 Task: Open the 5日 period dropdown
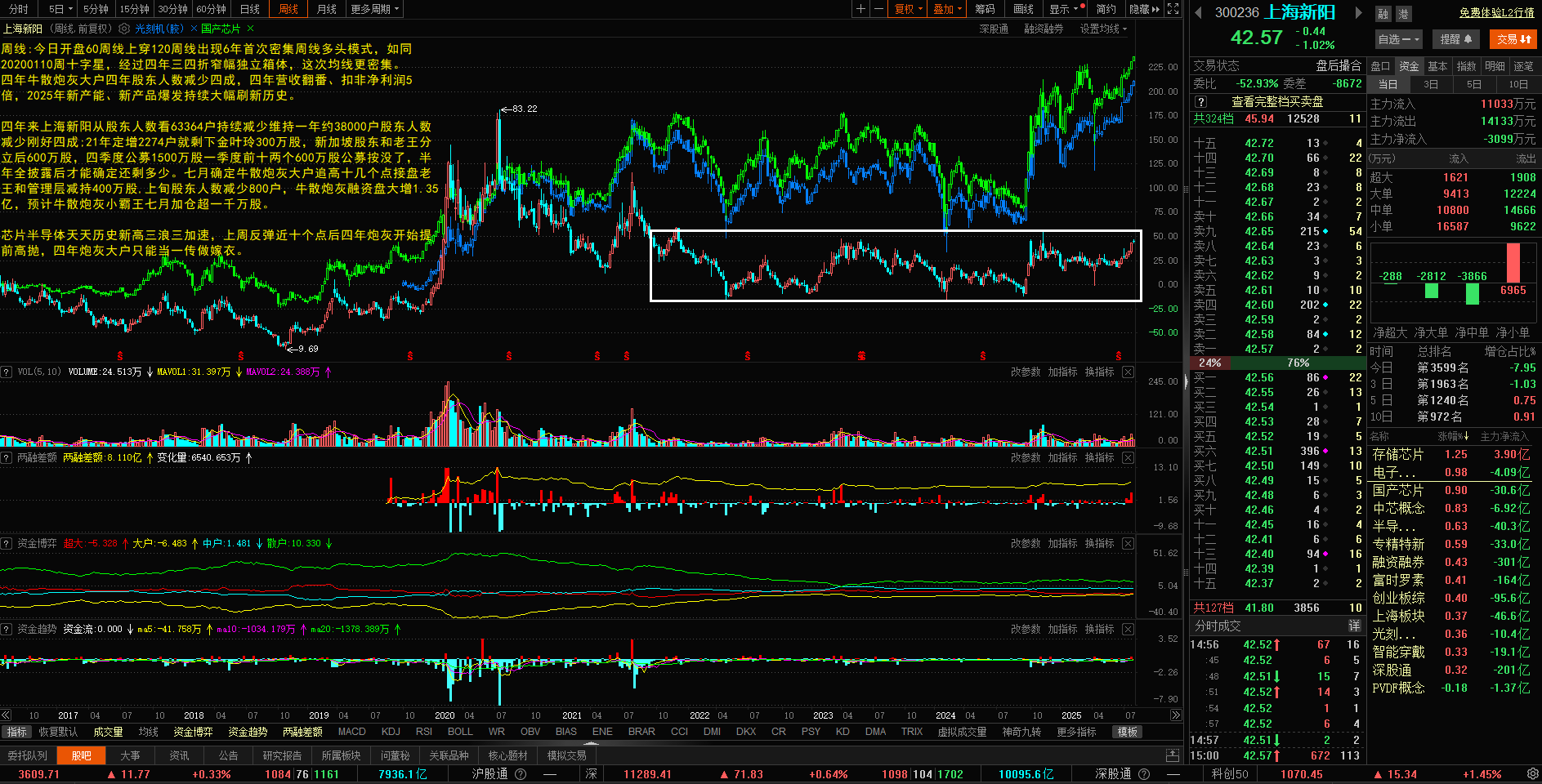point(60,9)
